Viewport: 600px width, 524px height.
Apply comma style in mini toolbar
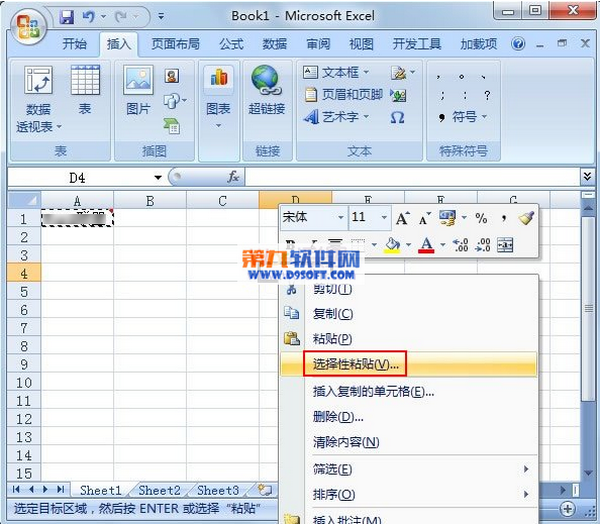[504, 218]
